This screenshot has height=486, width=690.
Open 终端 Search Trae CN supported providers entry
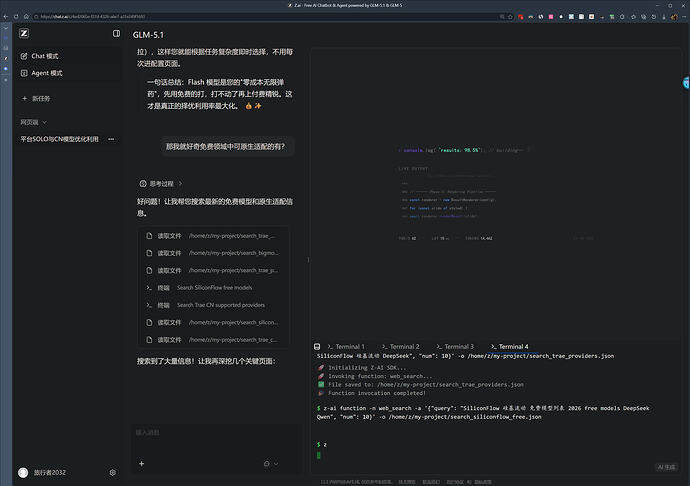coord(213,305)
